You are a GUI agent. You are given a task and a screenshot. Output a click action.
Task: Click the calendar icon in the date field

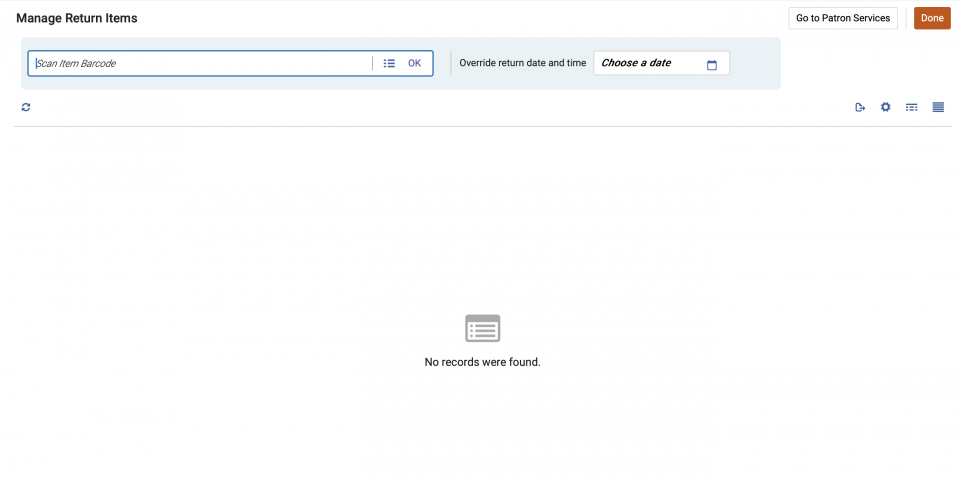pos(712,64)
